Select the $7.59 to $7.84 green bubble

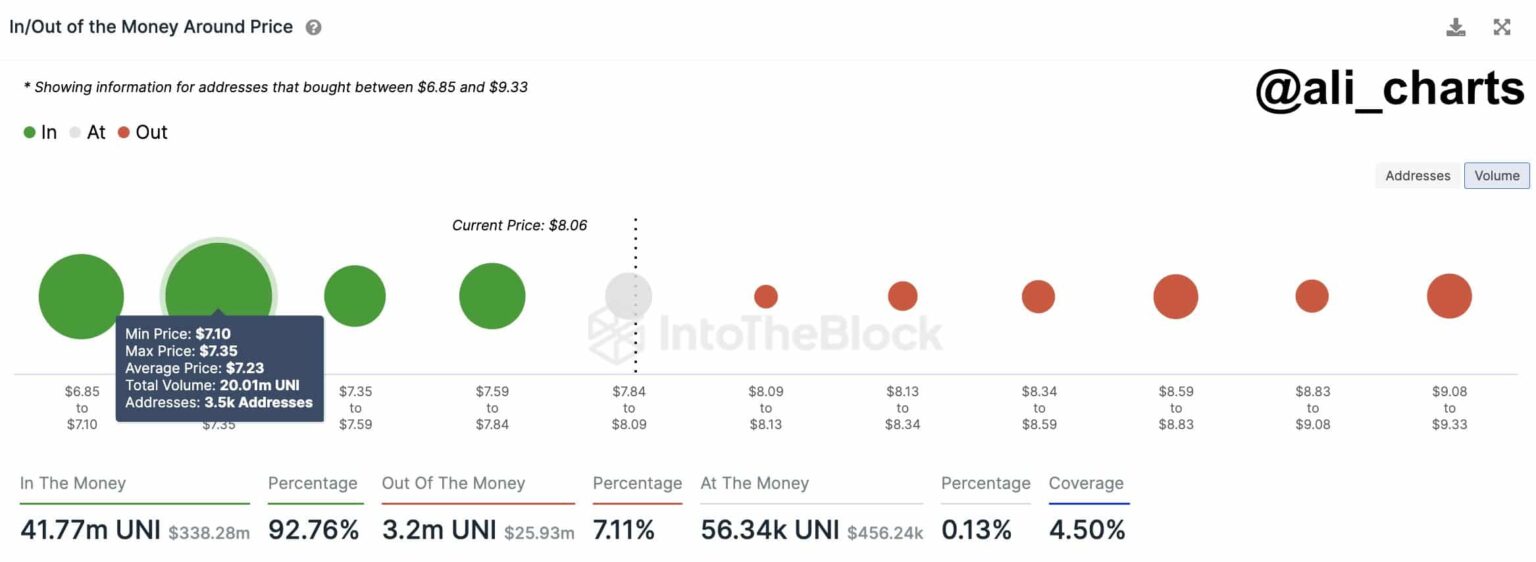[x=492, y=296]
